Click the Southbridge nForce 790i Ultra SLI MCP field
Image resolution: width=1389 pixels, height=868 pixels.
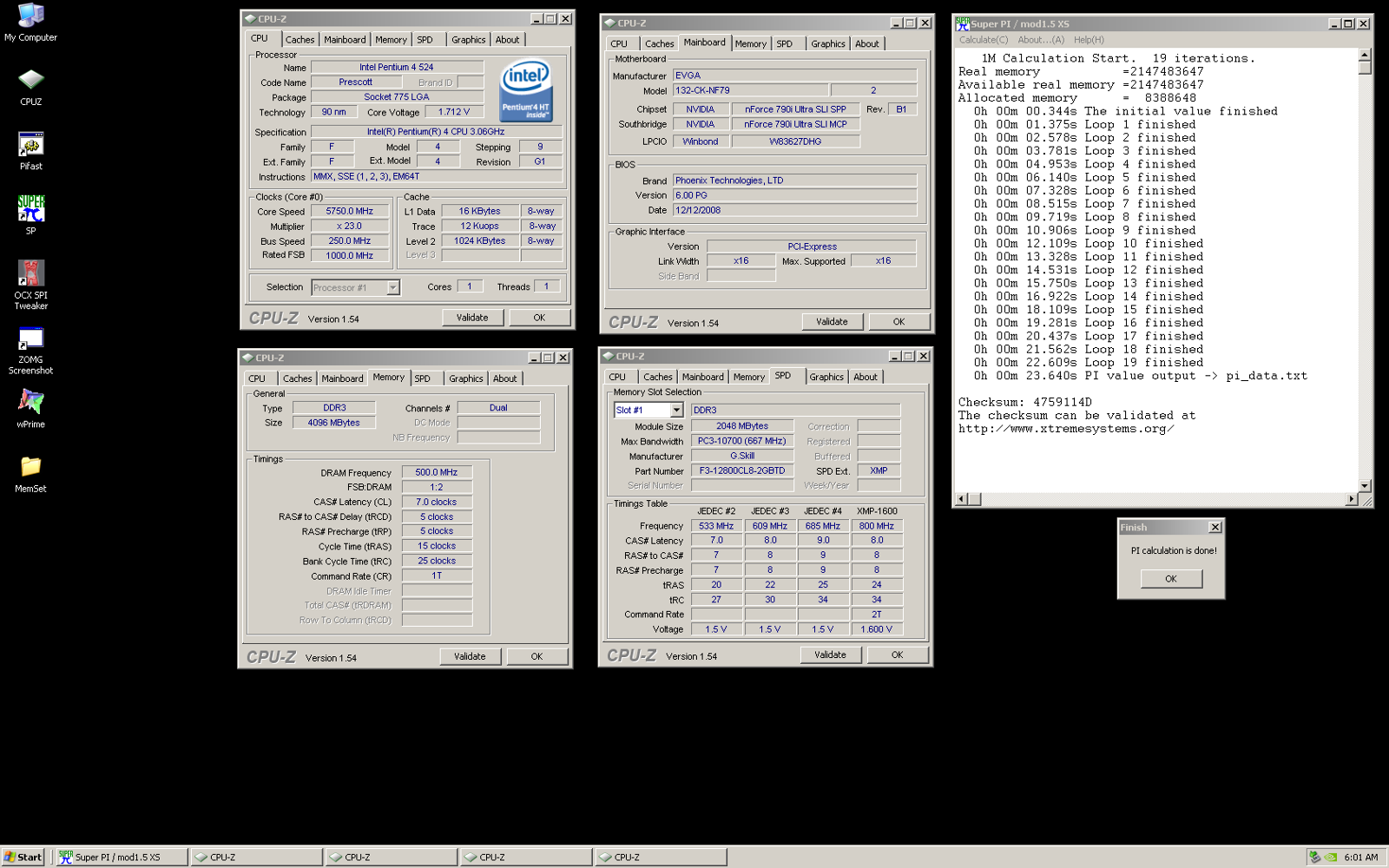(x=795, y=124)
